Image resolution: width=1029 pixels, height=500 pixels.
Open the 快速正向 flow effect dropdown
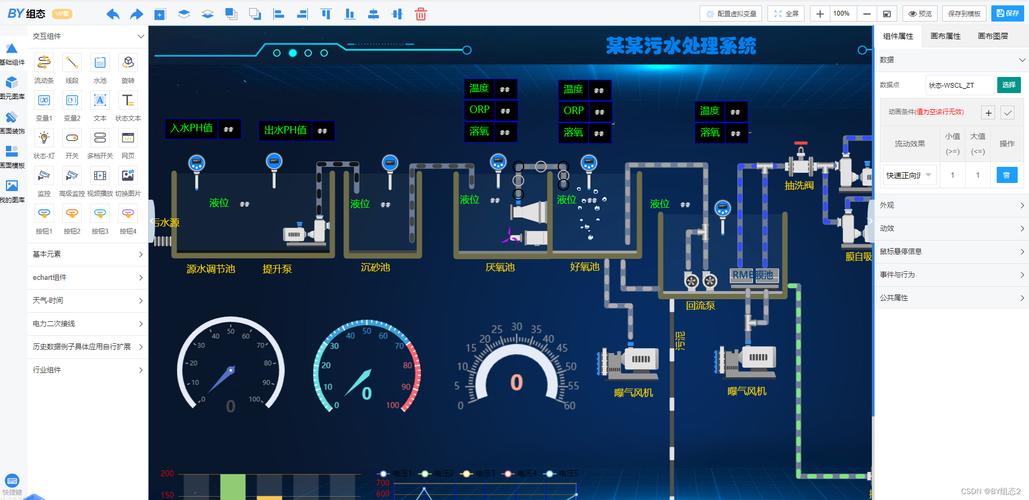tap(910, 175)
